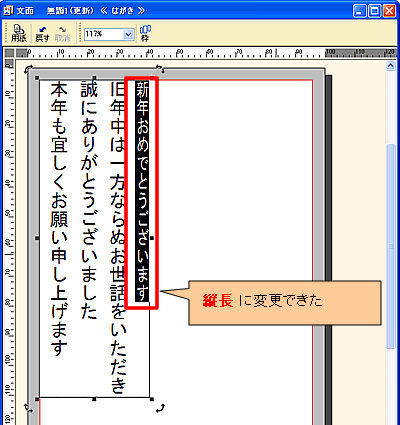Click the bottom-middle resize handle of text frame
Image resolution: width=400 pixels, height=425 pixels.
94,399
